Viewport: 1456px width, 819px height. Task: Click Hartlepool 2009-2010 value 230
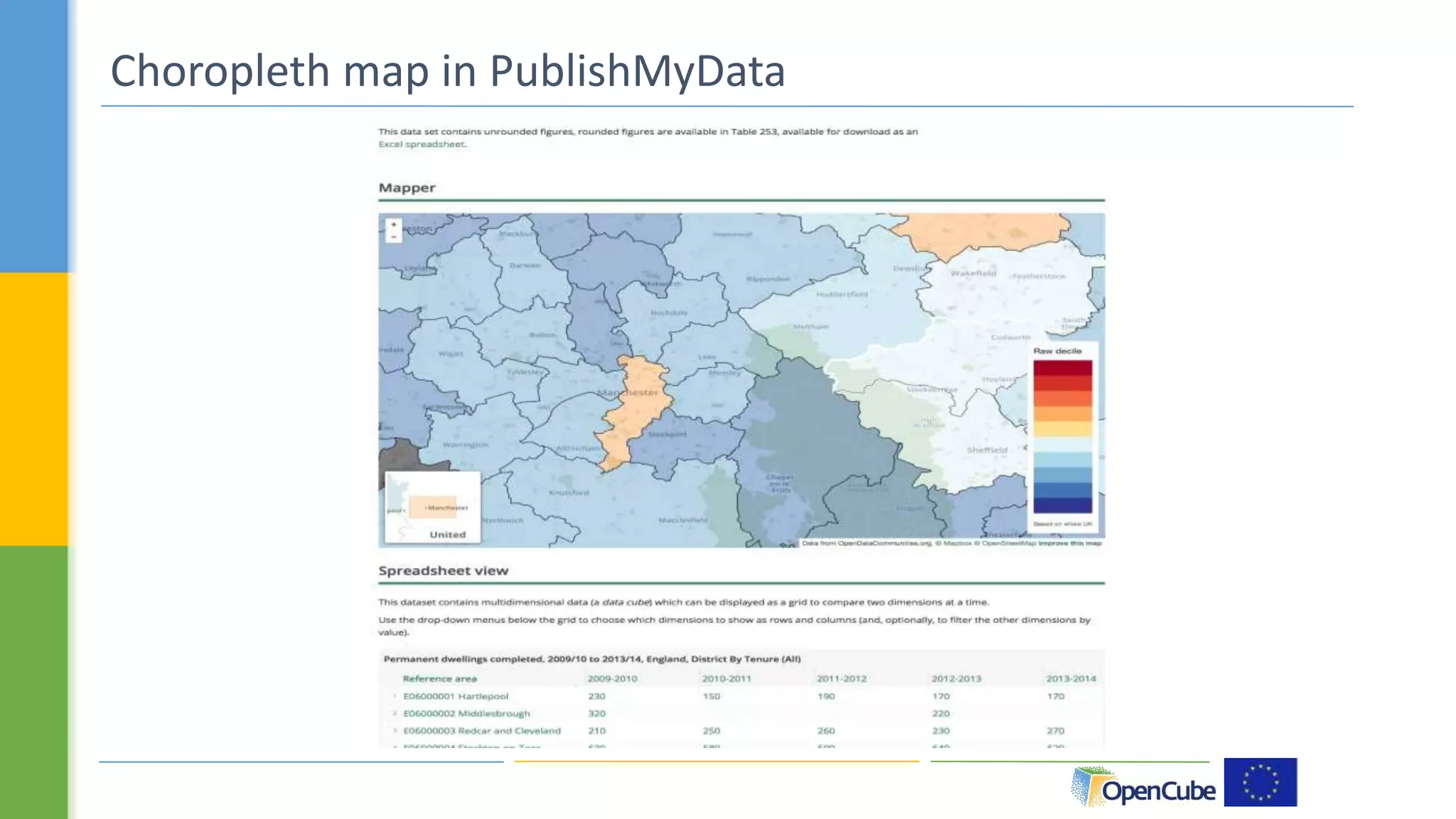pos(596,697)
